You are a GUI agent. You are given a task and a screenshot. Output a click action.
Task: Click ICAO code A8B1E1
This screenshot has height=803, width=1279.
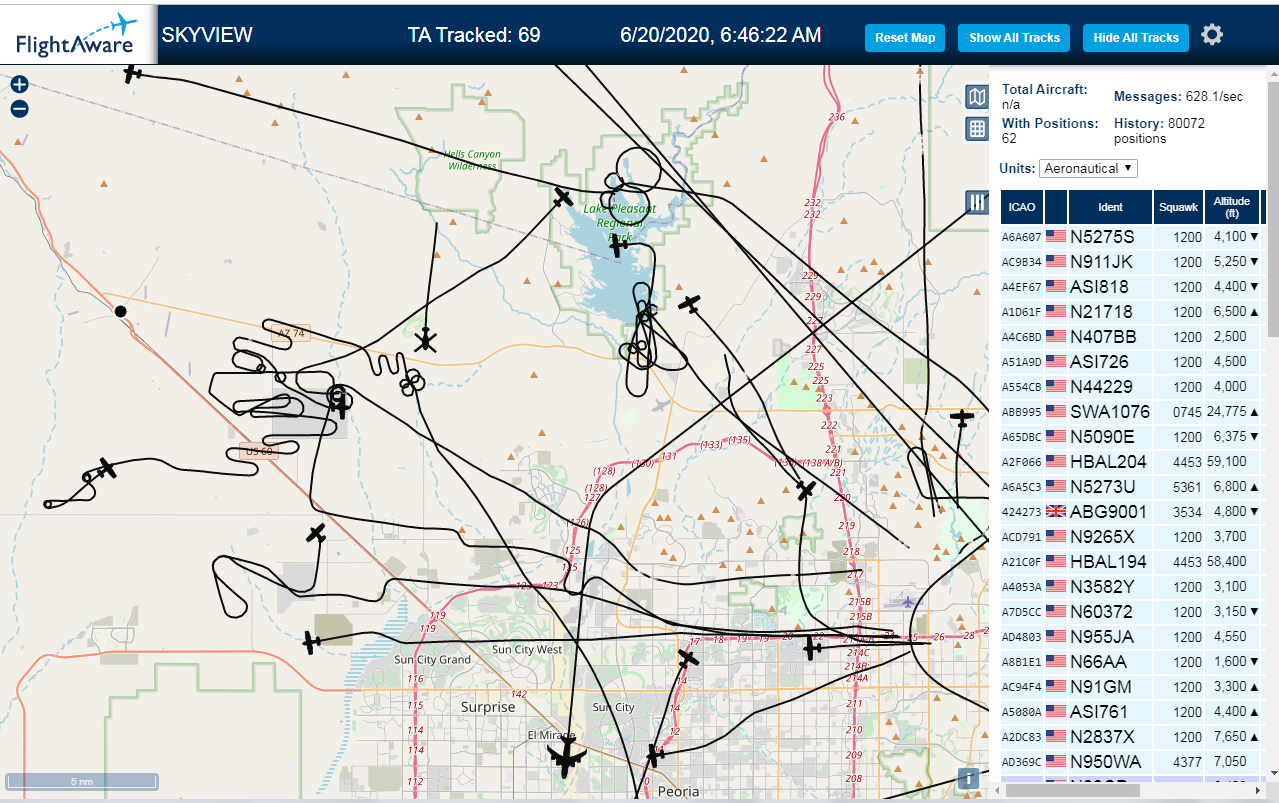[1022, 662]
